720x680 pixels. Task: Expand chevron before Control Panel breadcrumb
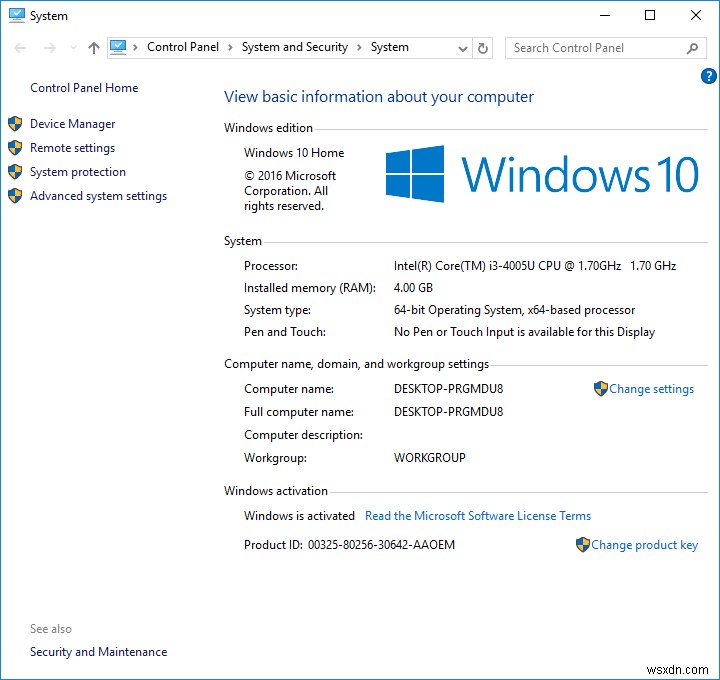click(x=135, y=47)
